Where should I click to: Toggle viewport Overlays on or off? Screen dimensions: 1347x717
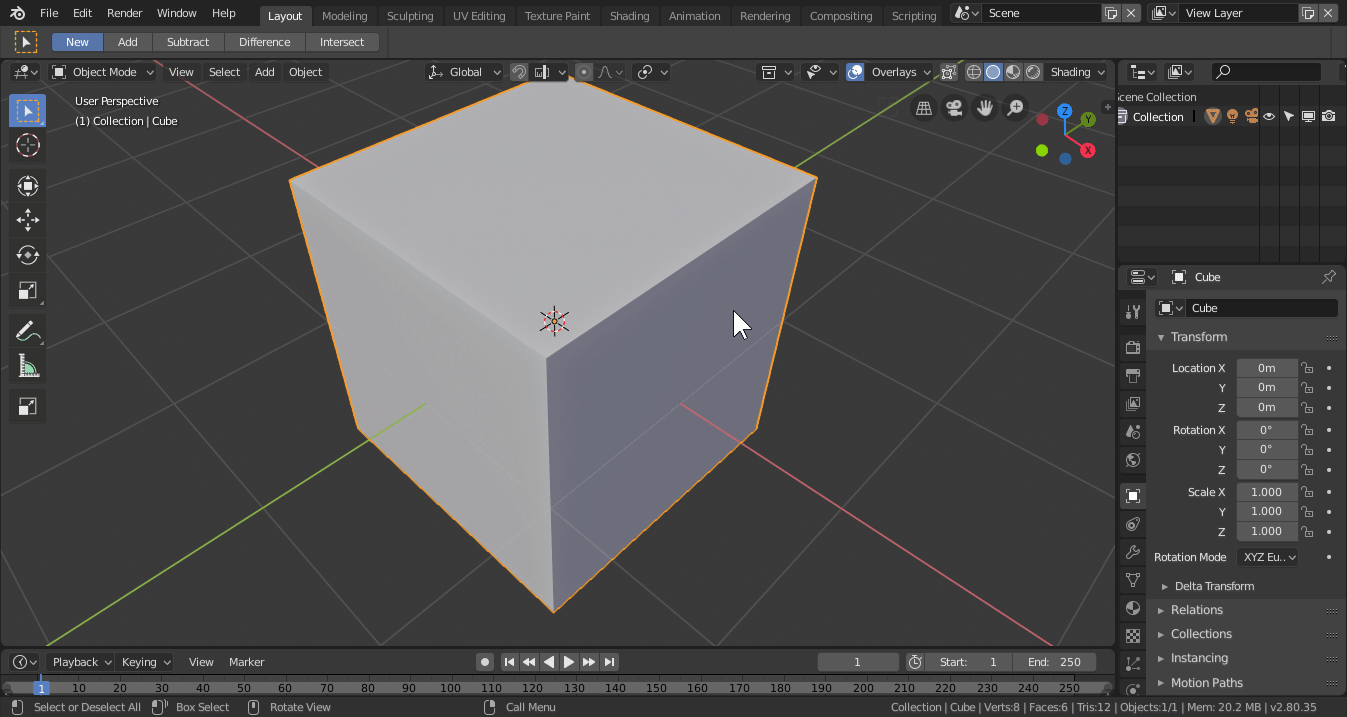855,72
